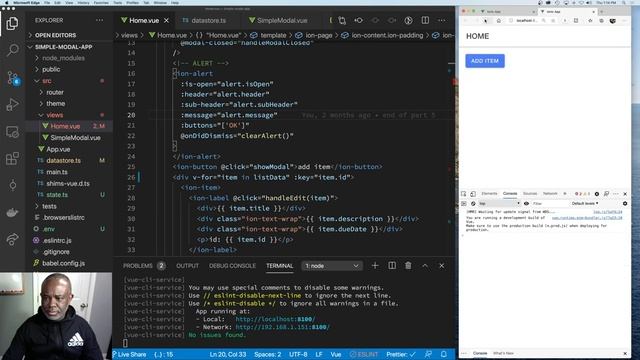Open JavaScript context 'top' dropdown

tap(499, 203)
